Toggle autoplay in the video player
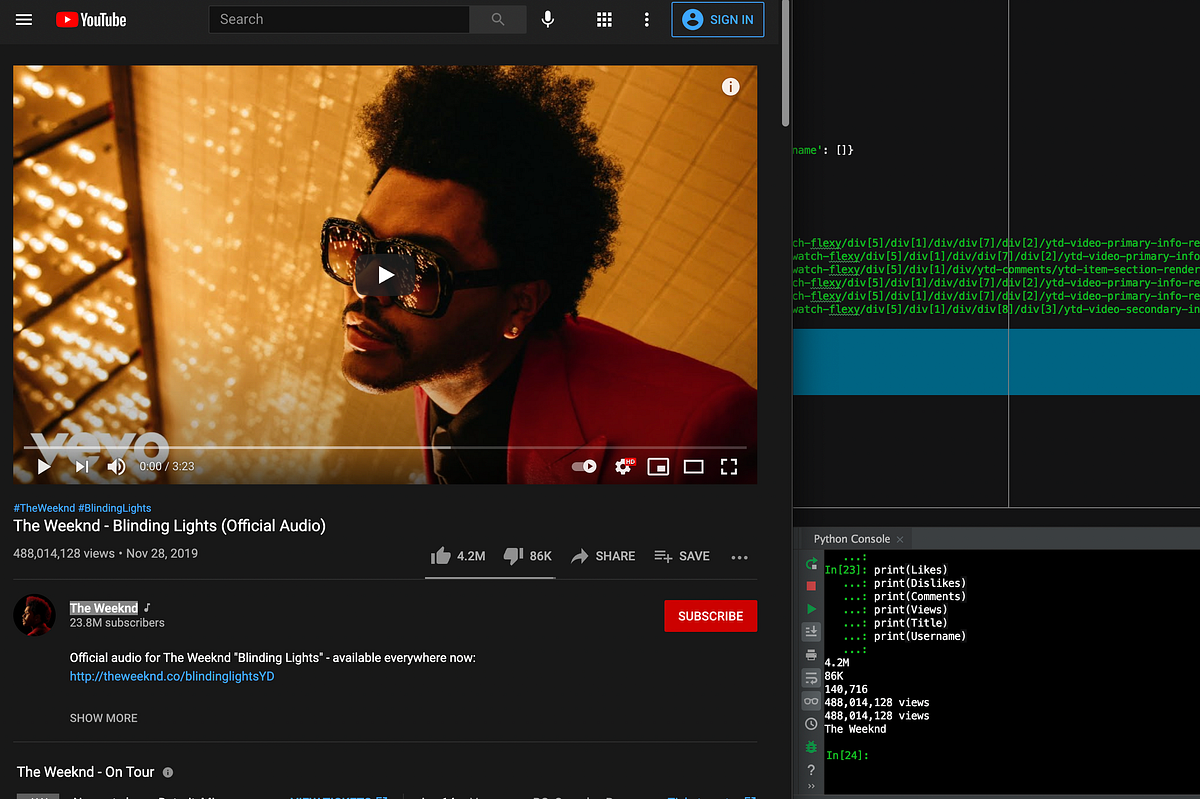 tap(583, 466)
